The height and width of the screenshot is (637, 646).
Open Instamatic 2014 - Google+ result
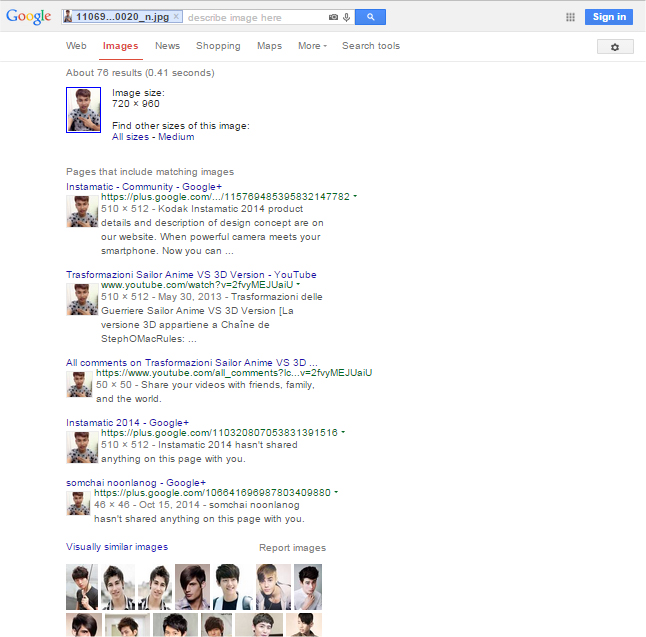point(127,423)
